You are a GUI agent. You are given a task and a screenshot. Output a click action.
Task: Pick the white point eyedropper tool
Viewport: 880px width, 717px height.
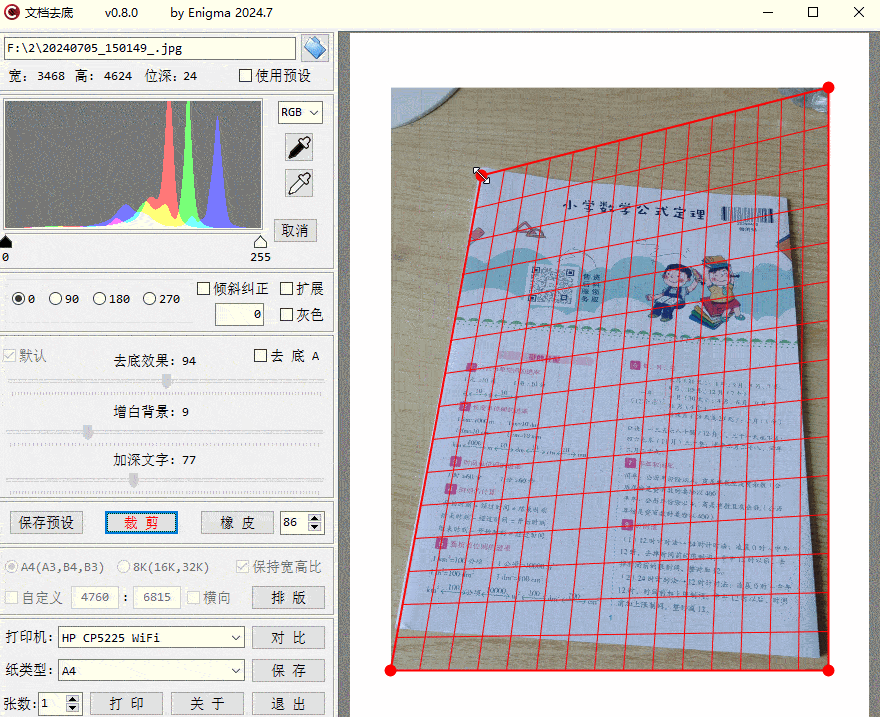(299, 183)
